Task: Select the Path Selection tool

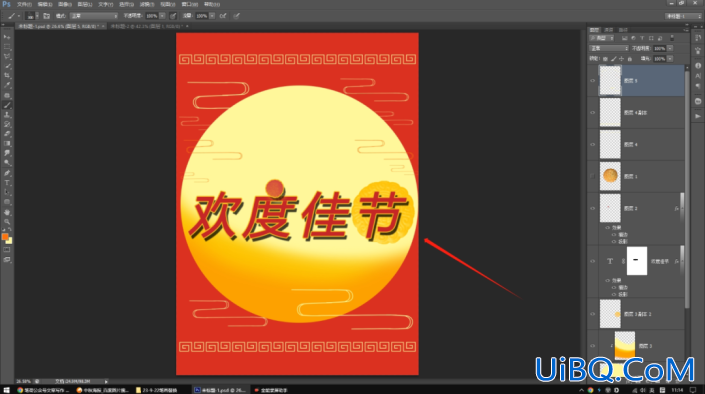Action: pos(7,193)
